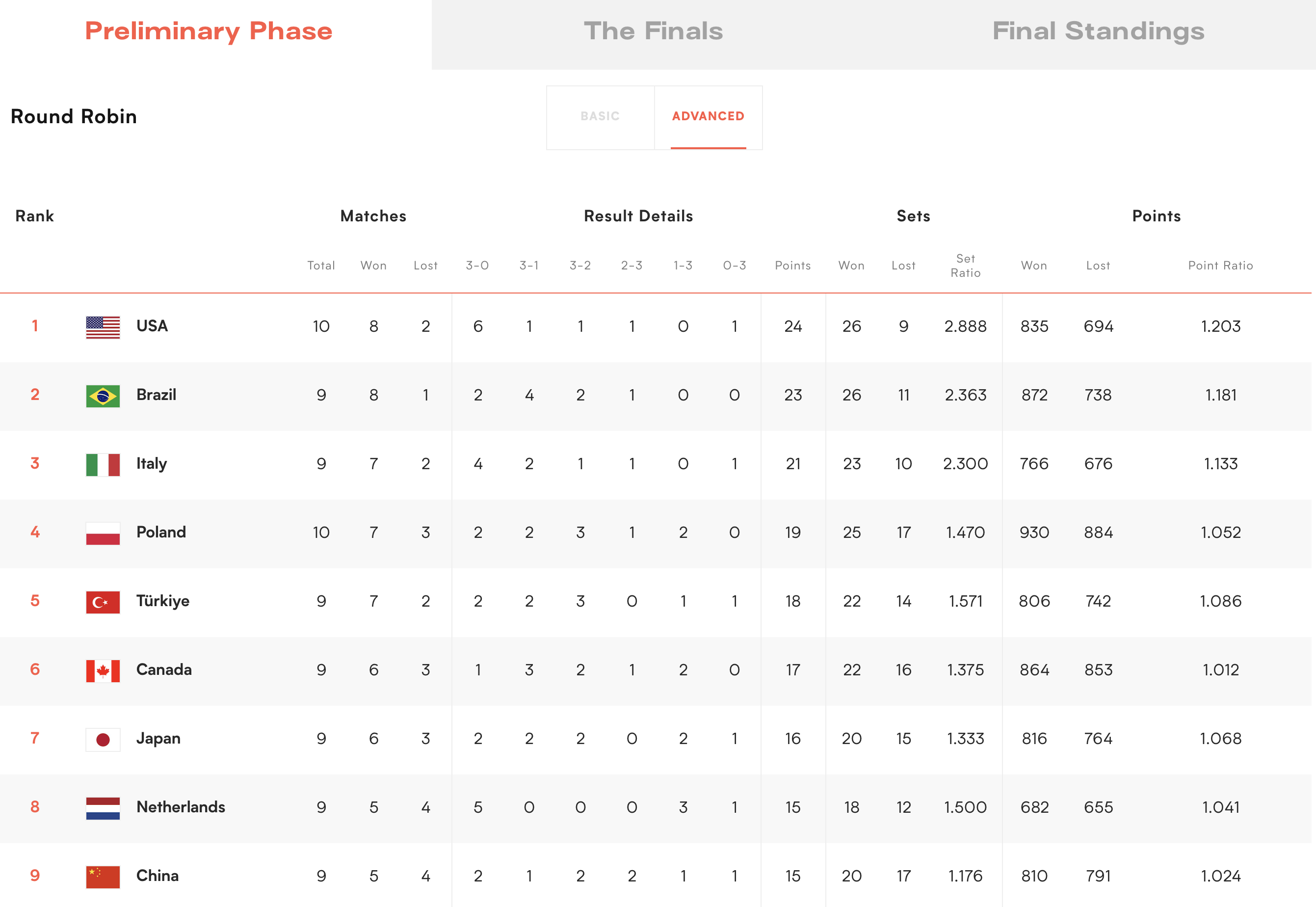Open The Finals tab
Image resolution: width=1316 pixels, height=907 pixels.
point(654,32)
